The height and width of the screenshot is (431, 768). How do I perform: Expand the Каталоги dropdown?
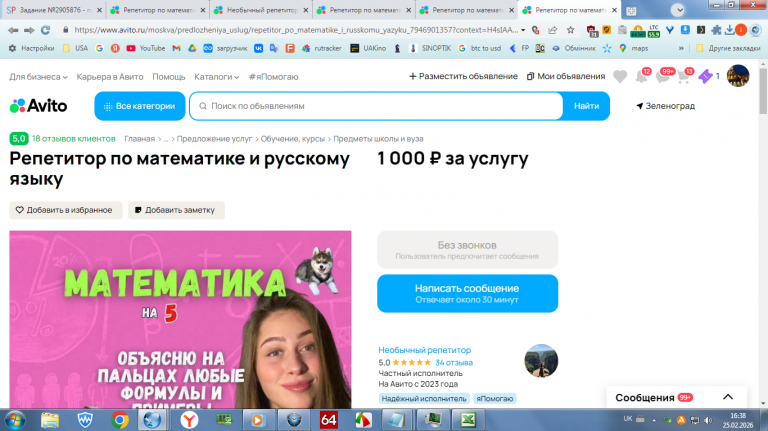[216, 77]
